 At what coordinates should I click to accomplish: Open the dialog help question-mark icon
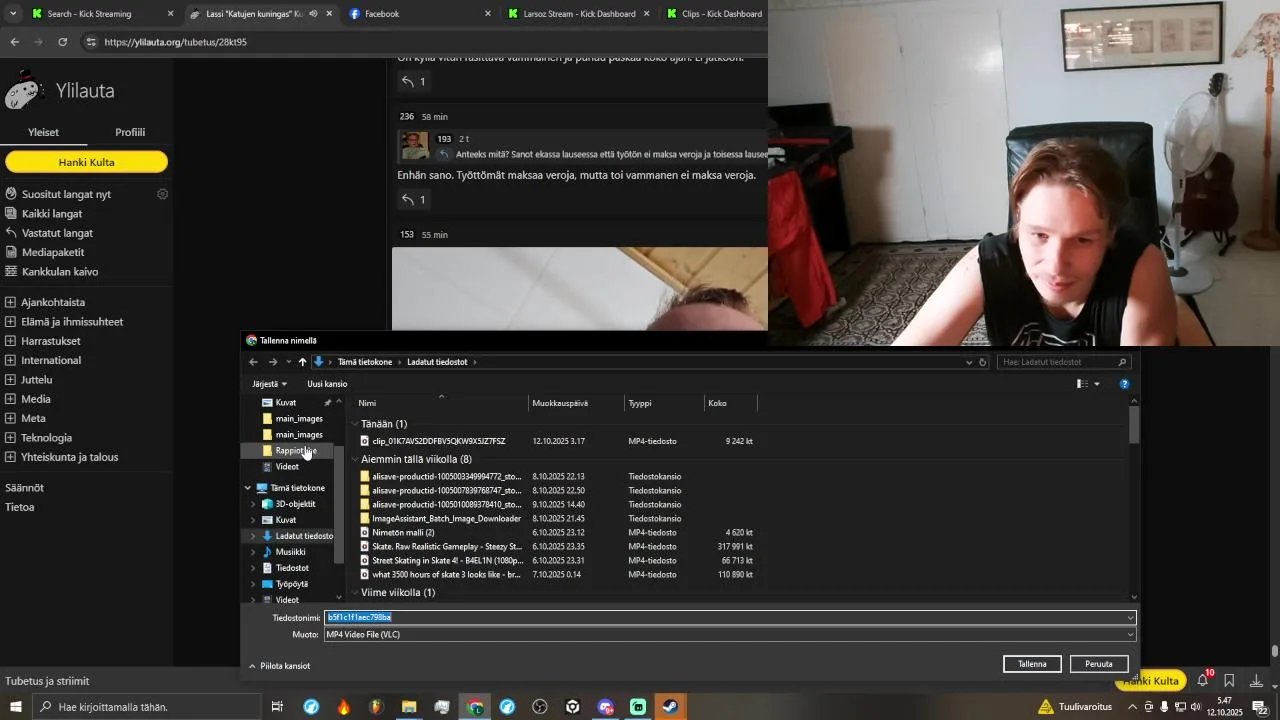[x=1124, y=384]
